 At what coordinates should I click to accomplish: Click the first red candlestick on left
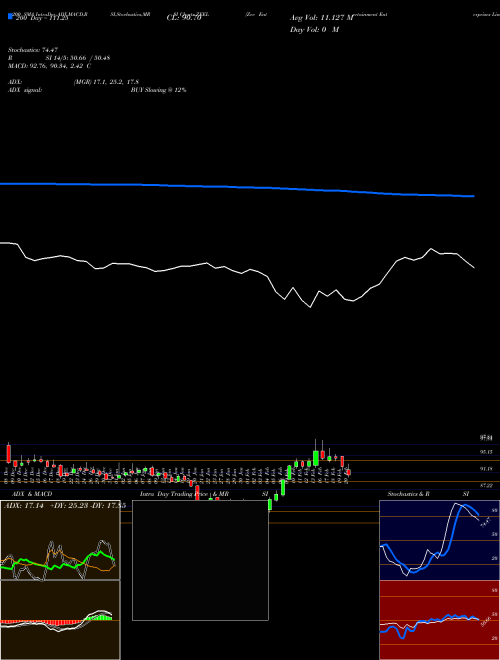coord(8,454)
